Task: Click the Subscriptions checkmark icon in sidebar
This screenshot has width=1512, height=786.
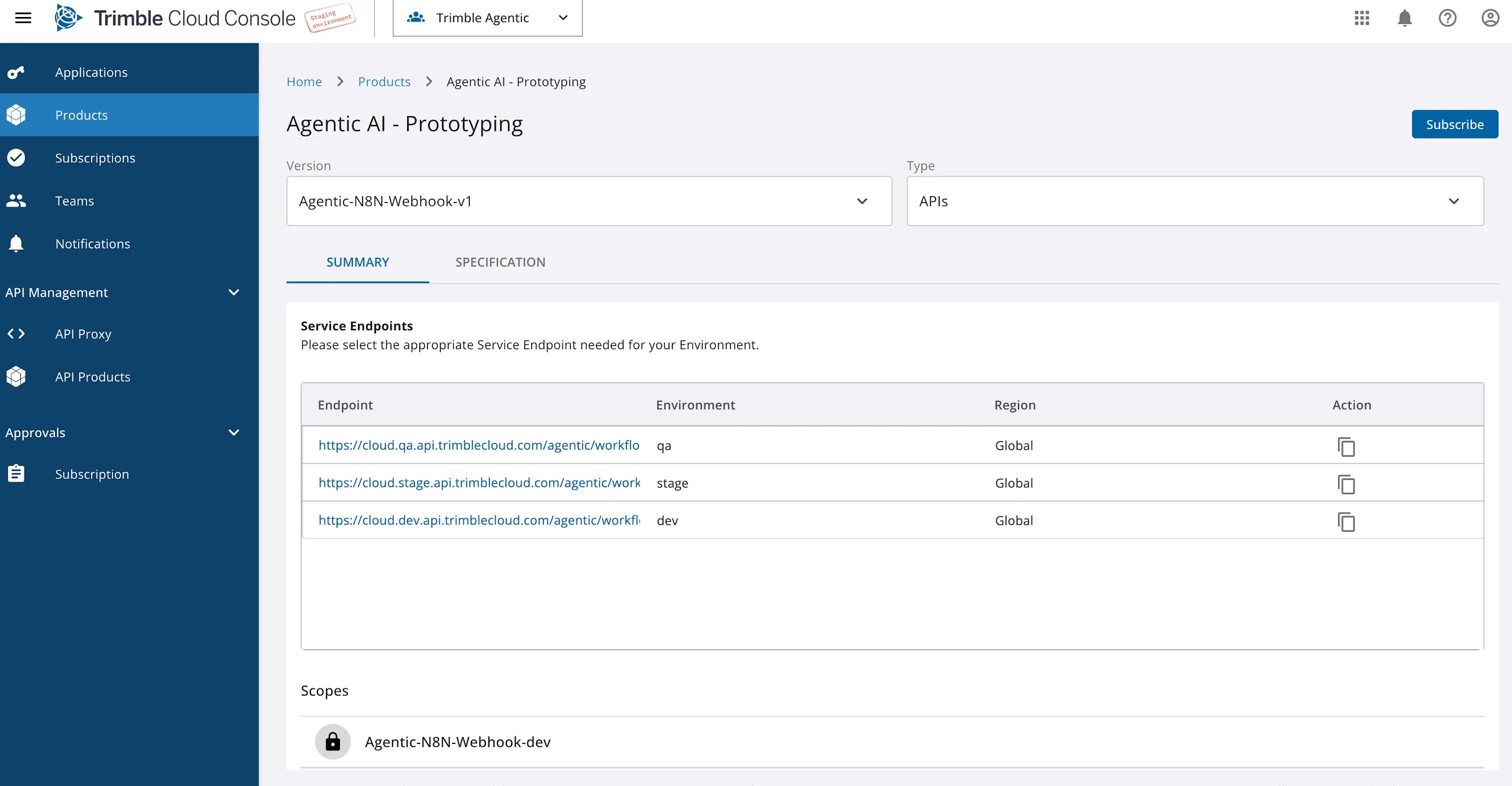Action: [x=16, y=158]
